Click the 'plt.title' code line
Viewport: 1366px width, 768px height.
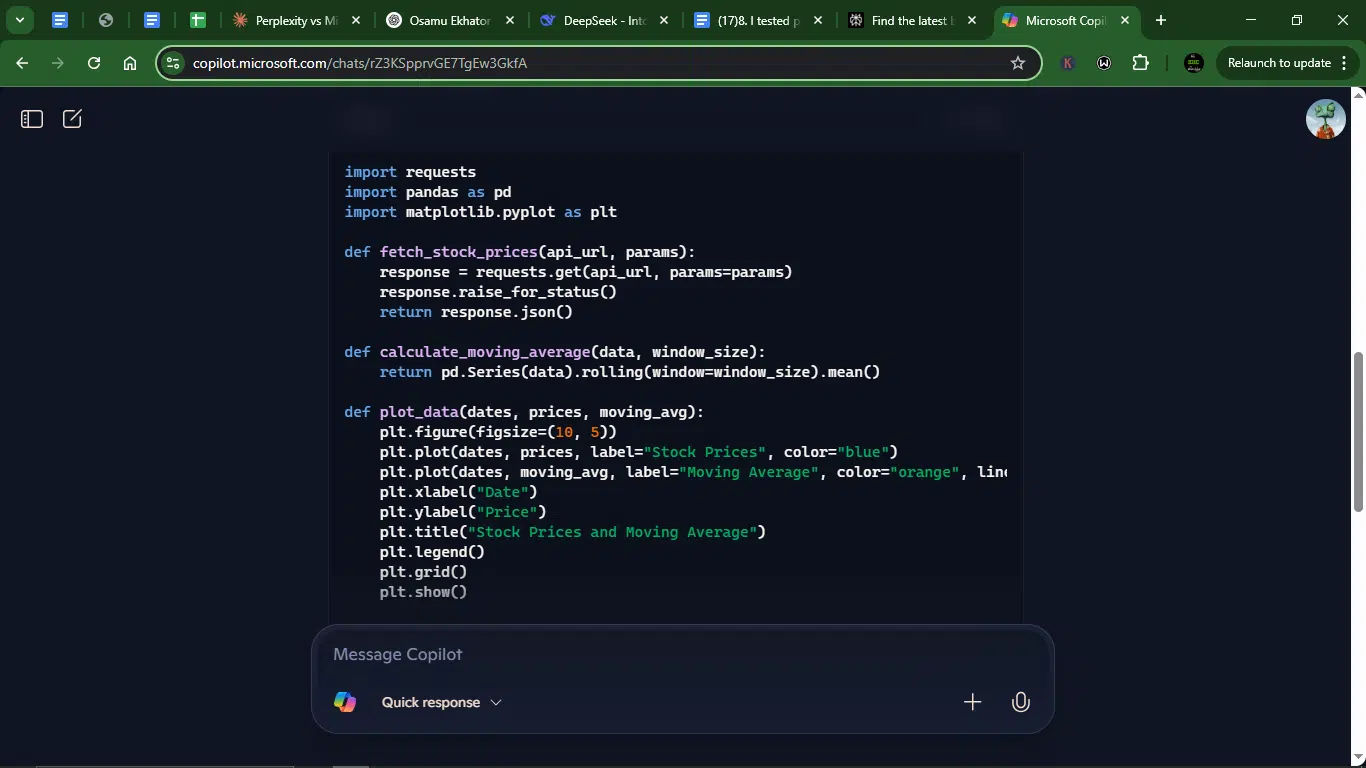[573, 532]
